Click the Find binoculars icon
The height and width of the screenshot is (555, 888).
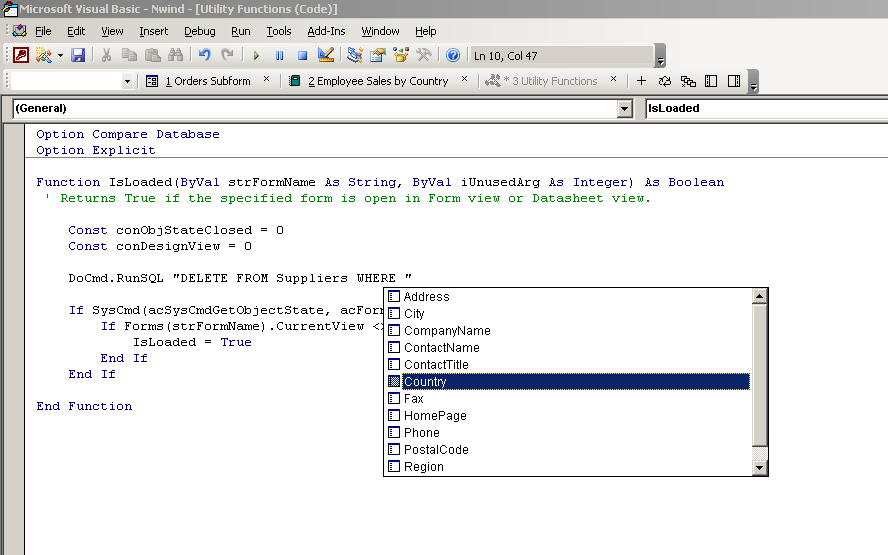point(176,55)
